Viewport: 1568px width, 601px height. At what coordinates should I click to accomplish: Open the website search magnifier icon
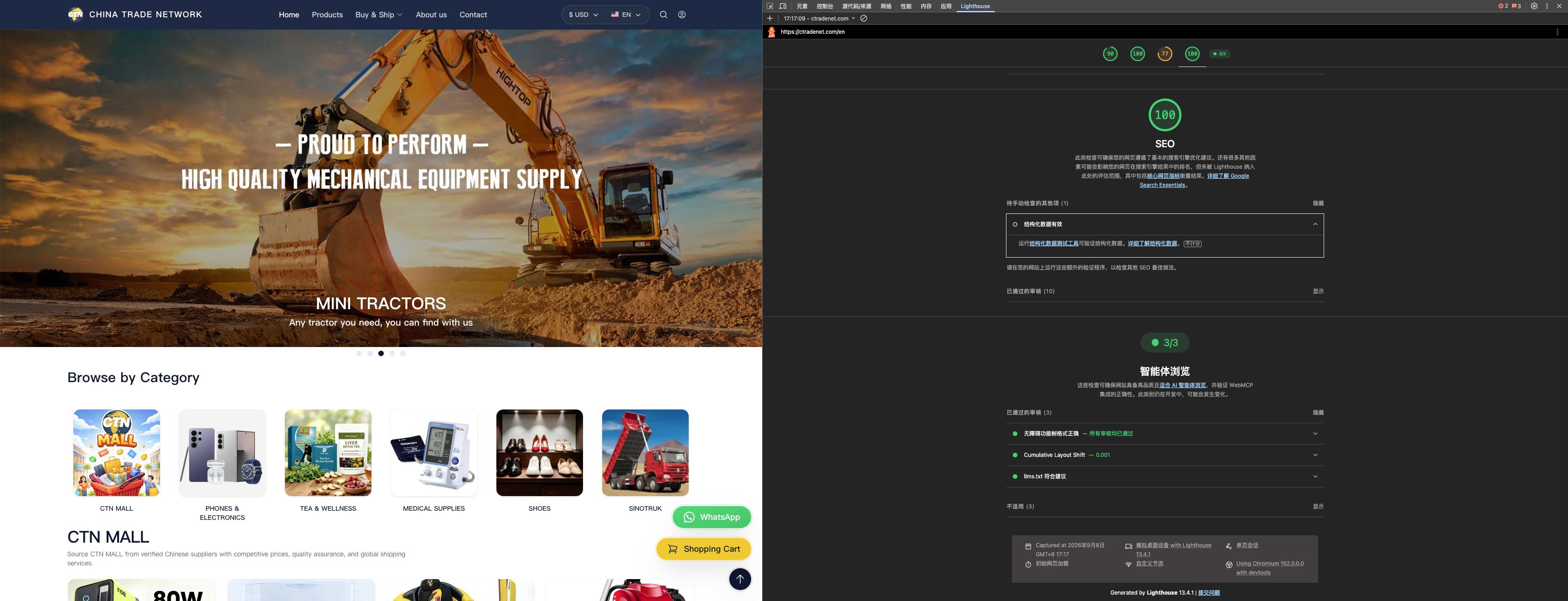pyautogui.click(x=664, y=15)
